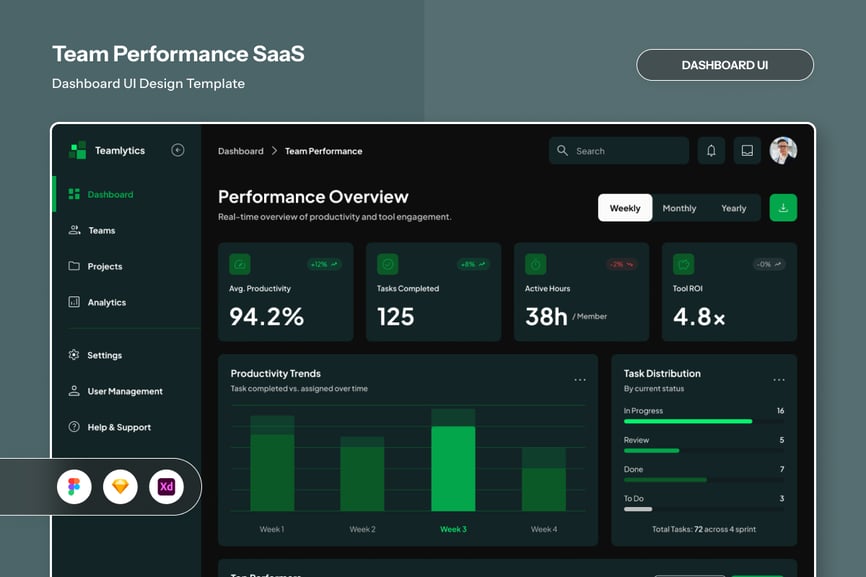Click the notification bell icon

(711, 151)
